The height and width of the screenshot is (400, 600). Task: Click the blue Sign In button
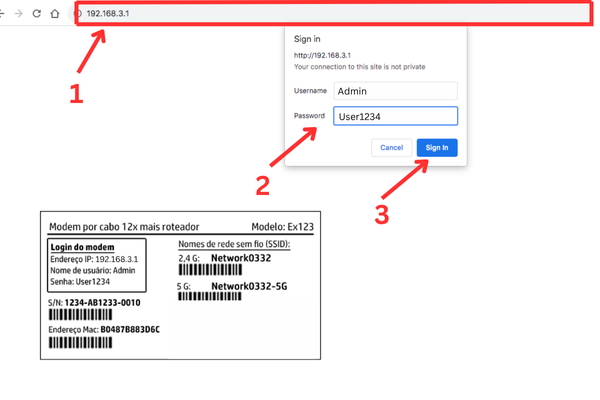coord(437,148)
